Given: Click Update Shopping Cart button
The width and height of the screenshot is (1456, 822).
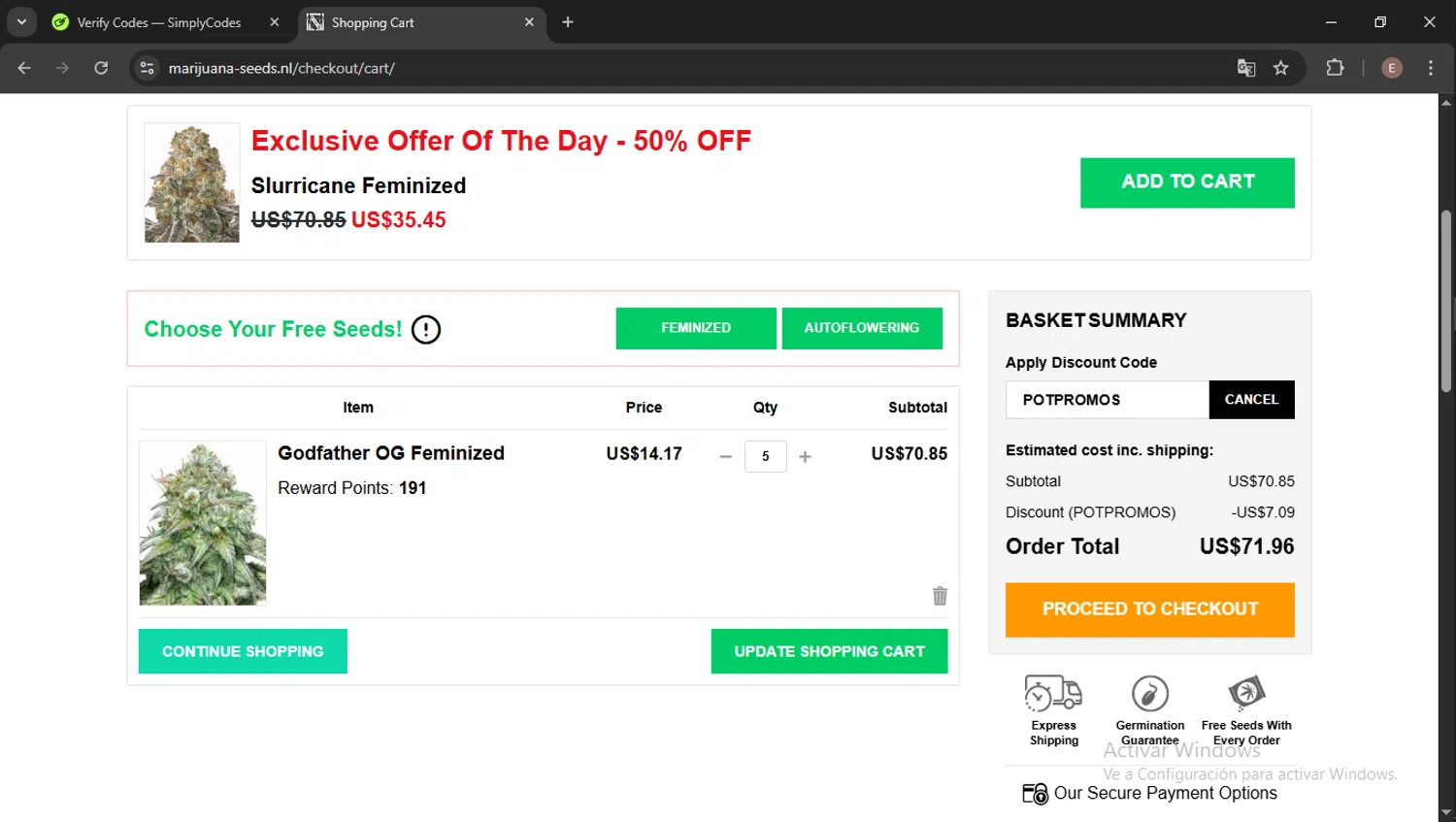Looking at the screenshot, I should click(x=829, y=651).
